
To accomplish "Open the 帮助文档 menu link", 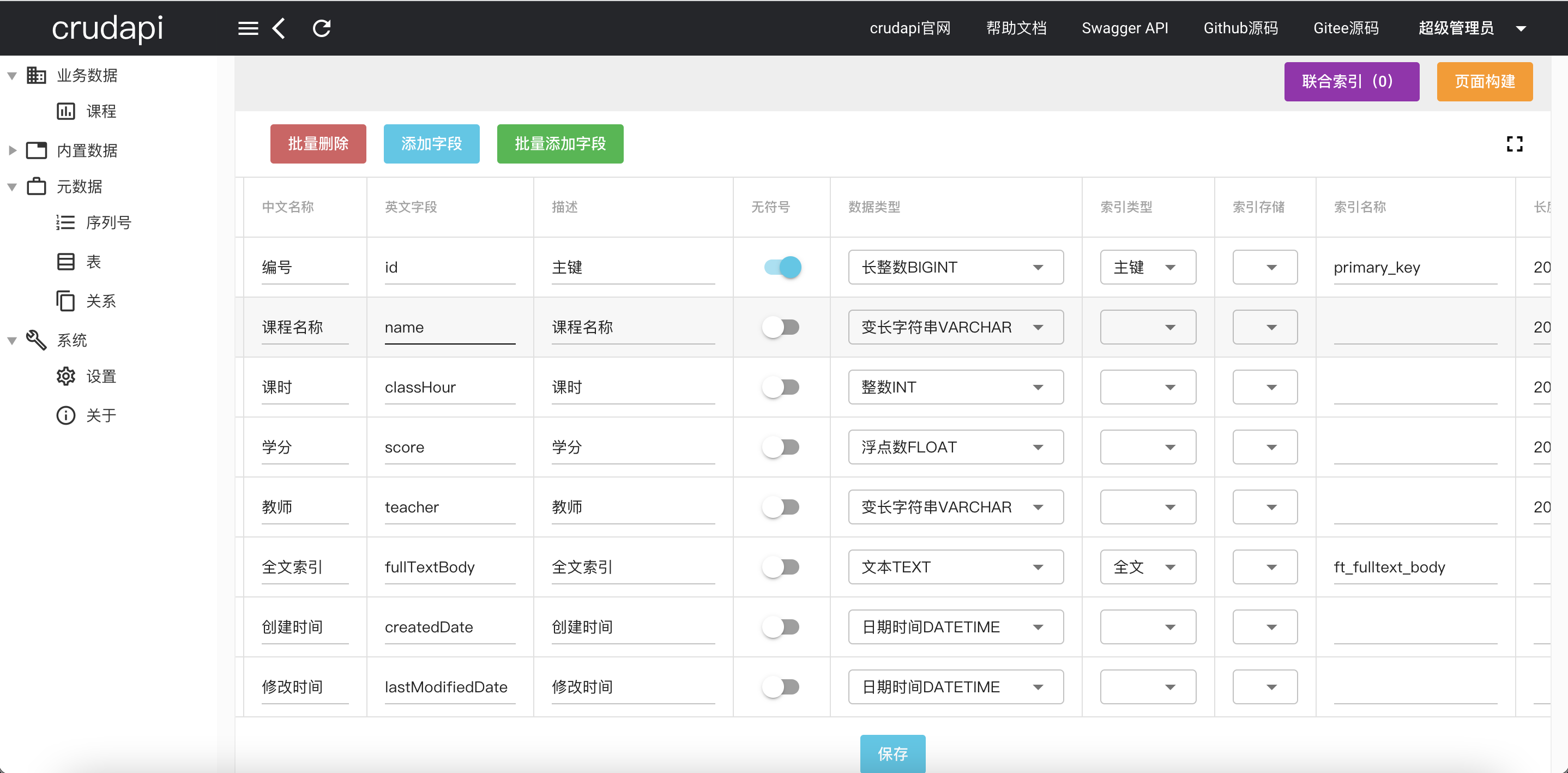I will (x=1016, y=28).
